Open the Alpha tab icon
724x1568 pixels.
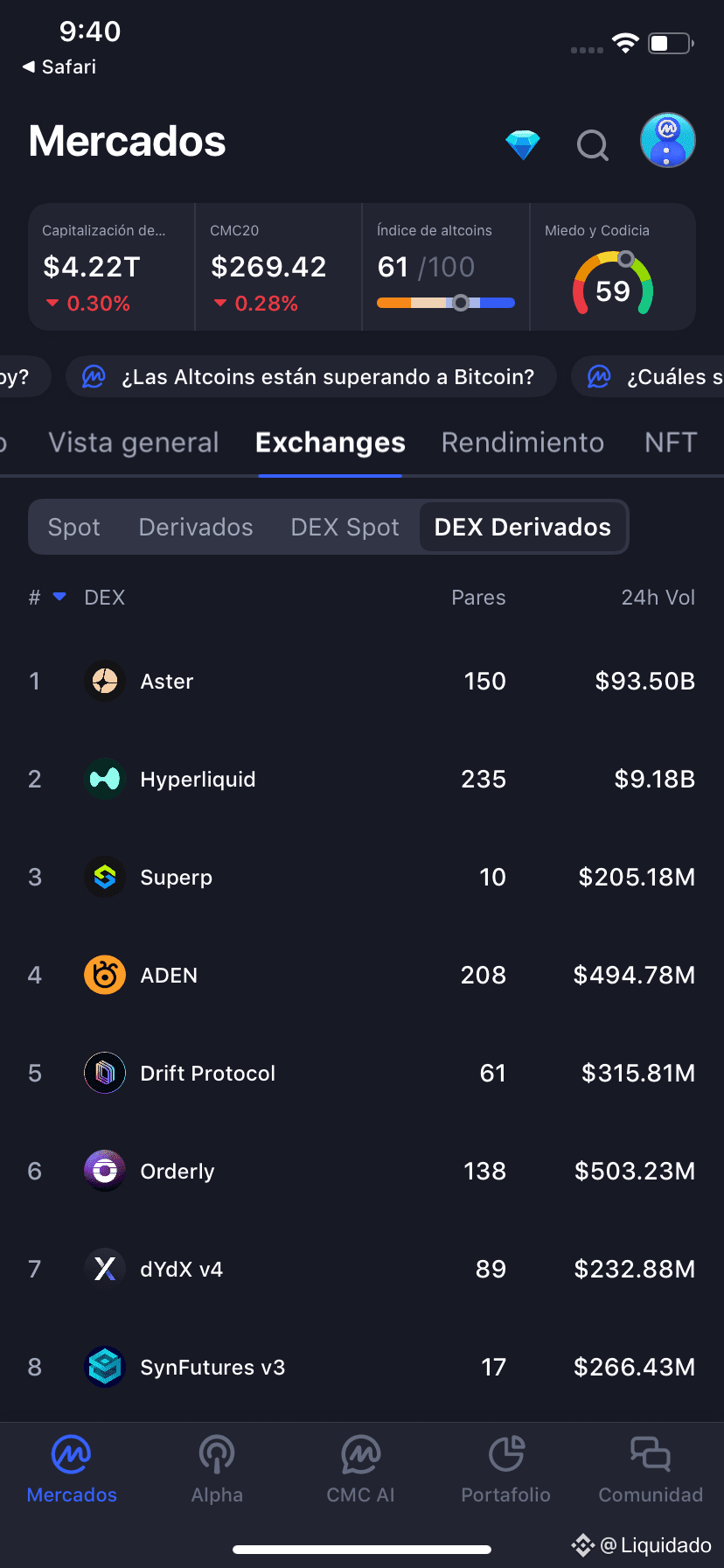[x=217, y=1455]
